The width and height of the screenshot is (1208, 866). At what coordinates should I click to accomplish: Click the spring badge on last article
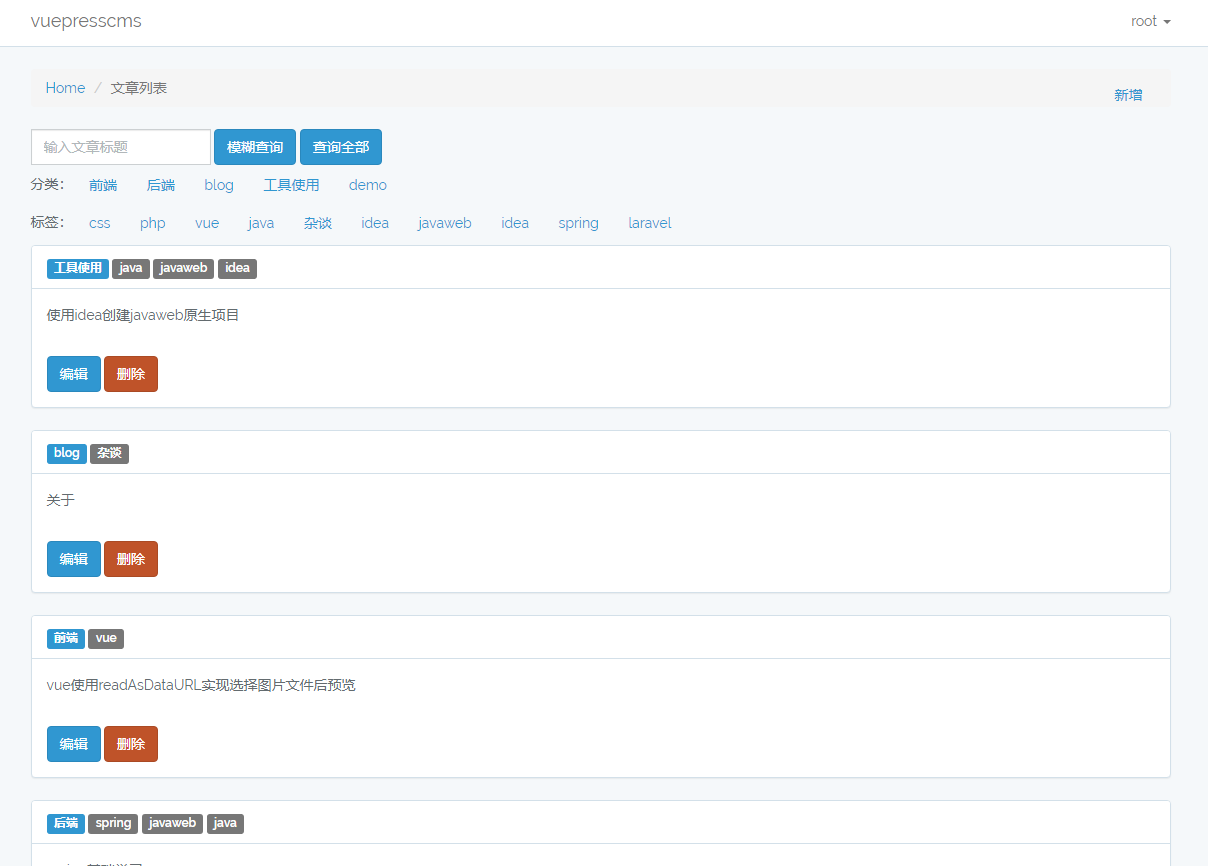tap(113, 823)
